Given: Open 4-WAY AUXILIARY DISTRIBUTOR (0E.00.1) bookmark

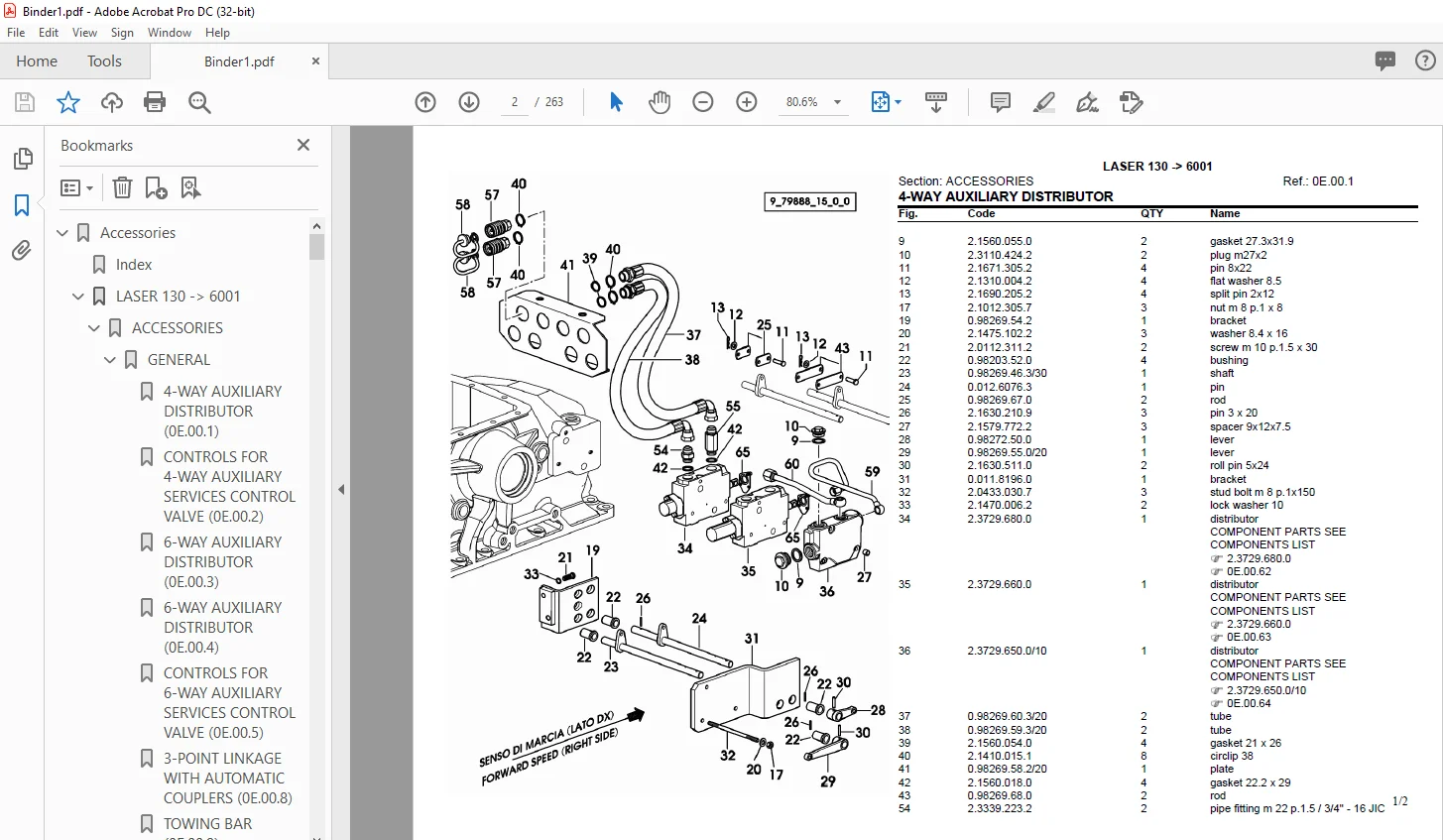Looking at the screenshot, I should 223,412.
